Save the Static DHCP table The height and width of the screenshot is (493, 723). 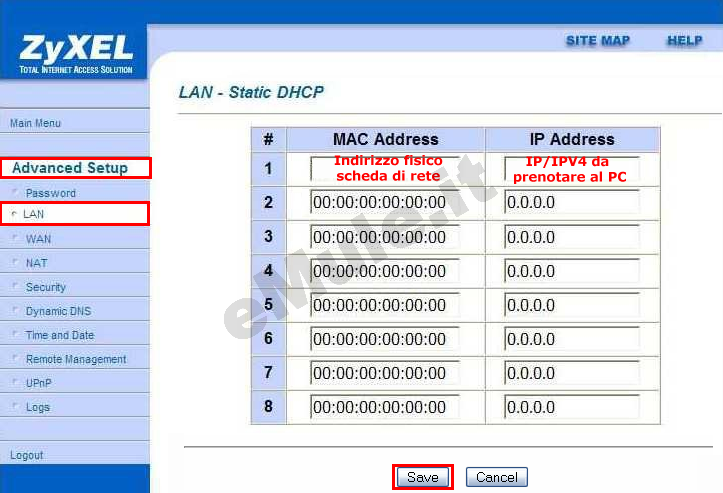pyautogui.click(x=423, y=477)
